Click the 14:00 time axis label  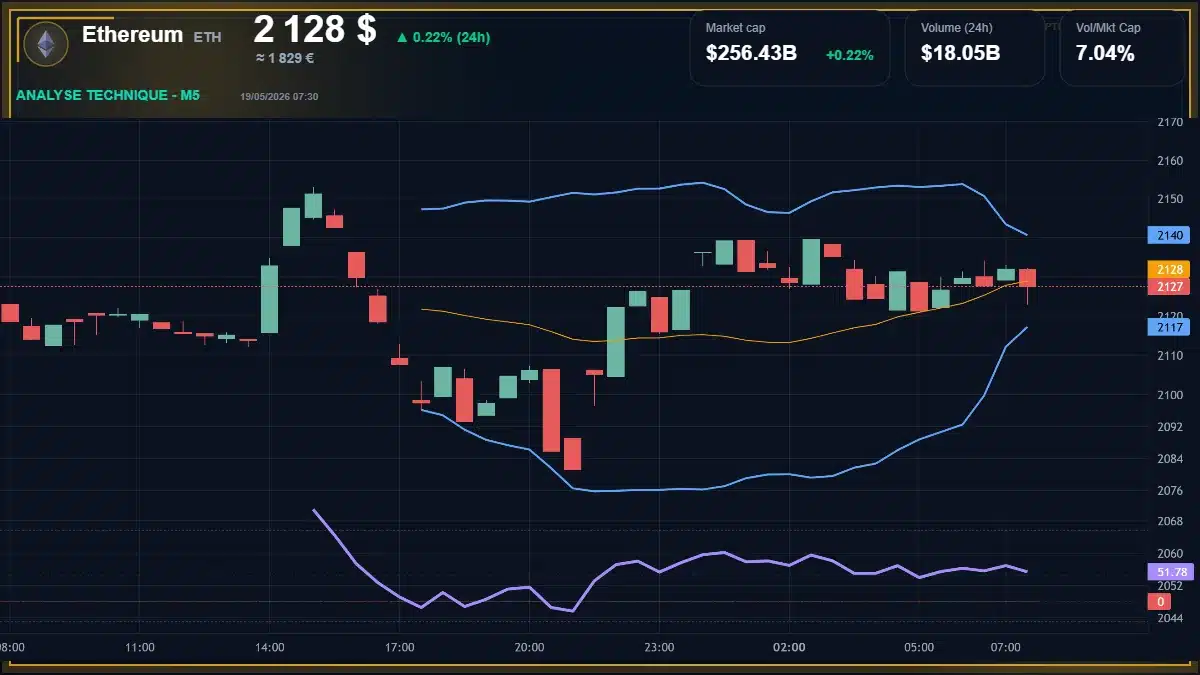[270, 648]
